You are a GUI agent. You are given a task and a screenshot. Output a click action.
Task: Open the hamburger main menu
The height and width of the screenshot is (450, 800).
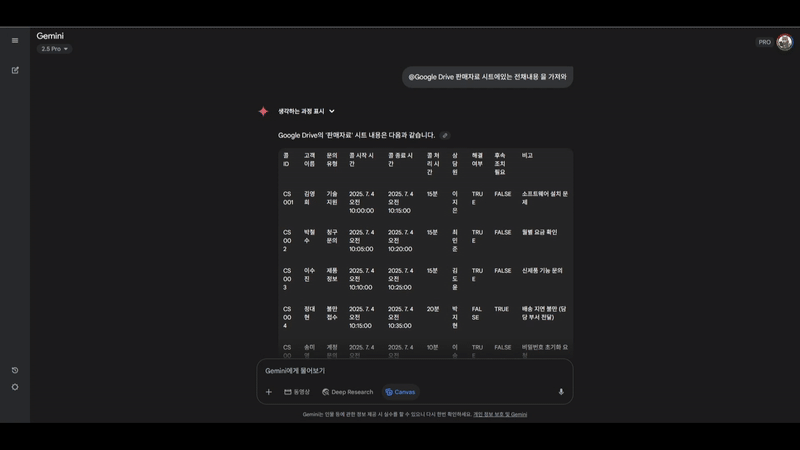[x=15, y=41]
